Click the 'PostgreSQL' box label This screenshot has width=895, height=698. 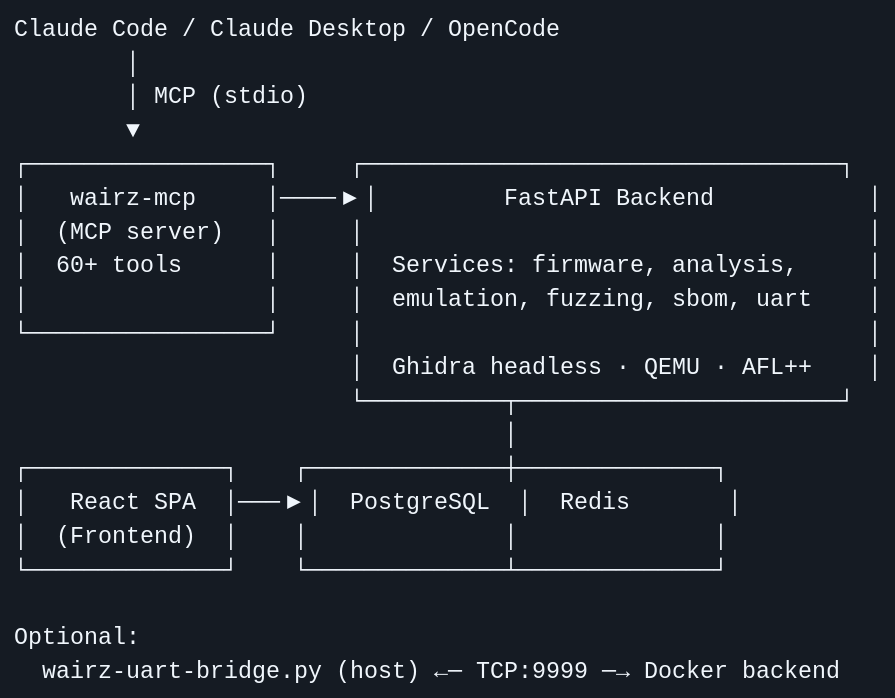click(420, 502)
